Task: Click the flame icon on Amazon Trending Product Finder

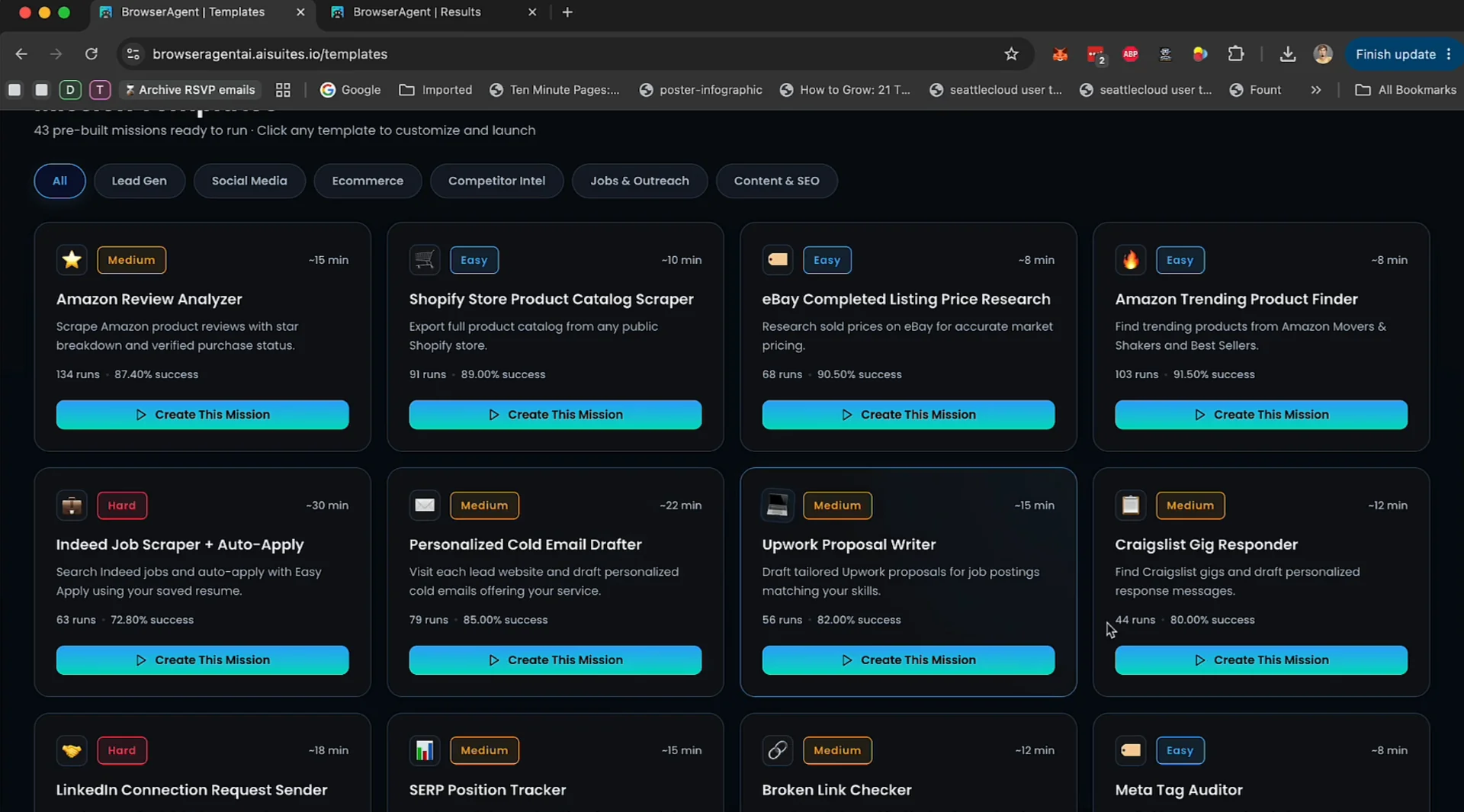Action: pyautogui.click(x=1131, y=260)
